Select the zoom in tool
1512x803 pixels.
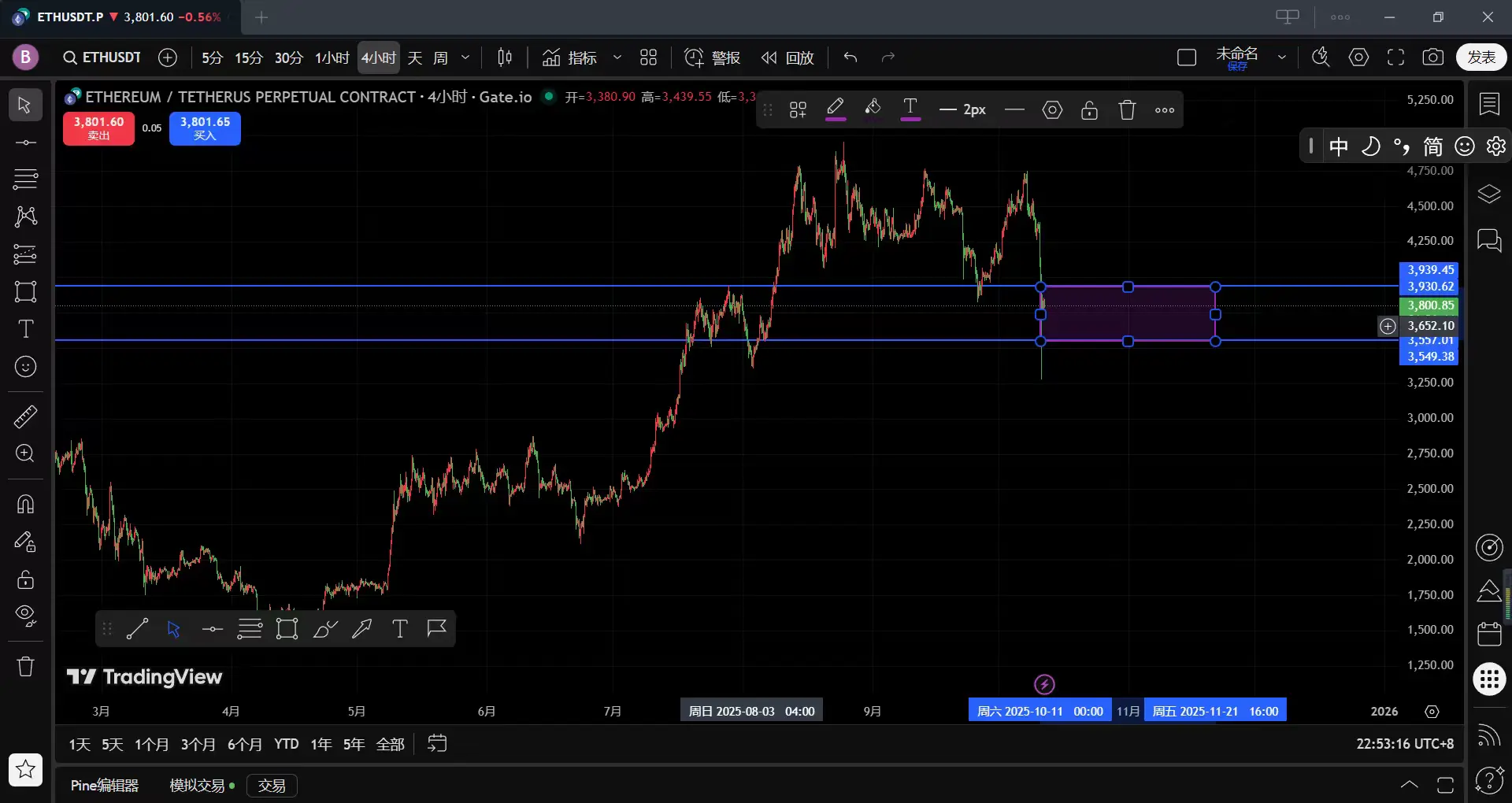[25, 453]
